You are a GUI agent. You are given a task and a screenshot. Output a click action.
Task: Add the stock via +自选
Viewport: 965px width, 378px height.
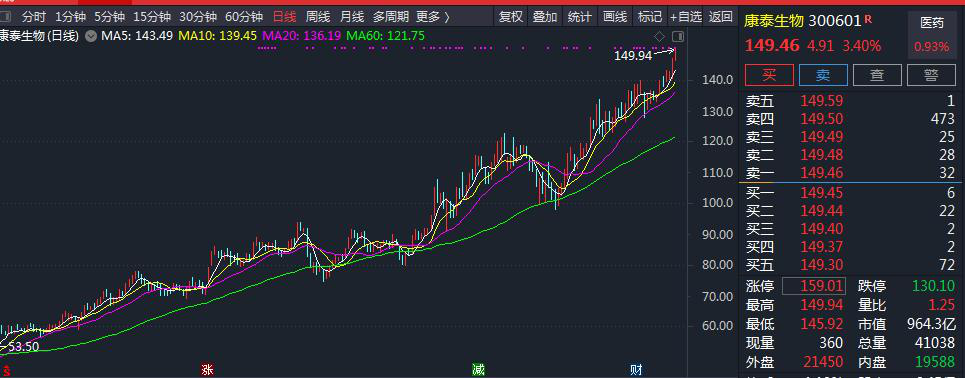pyautogui.click(x=686, y=17)
